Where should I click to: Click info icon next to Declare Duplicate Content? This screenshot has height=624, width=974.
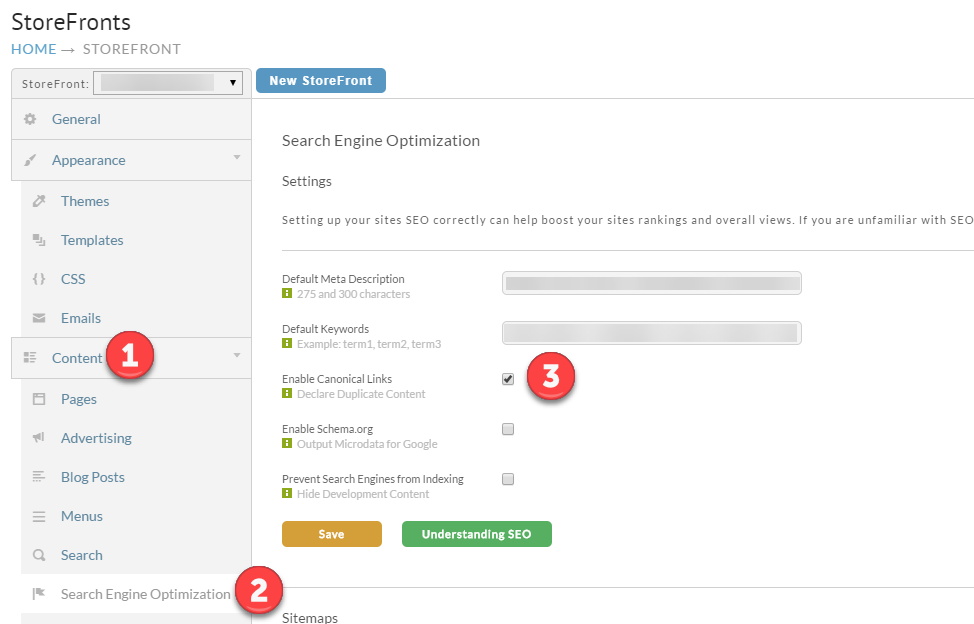287,393
